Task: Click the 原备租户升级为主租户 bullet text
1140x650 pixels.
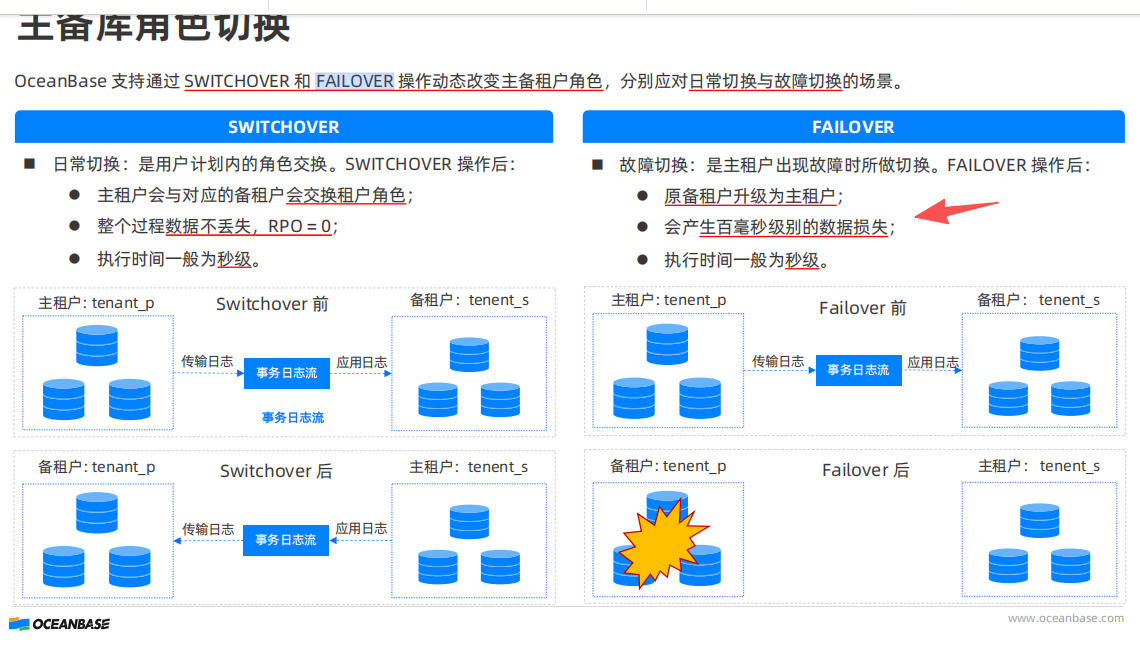Action: pos(752,196)
